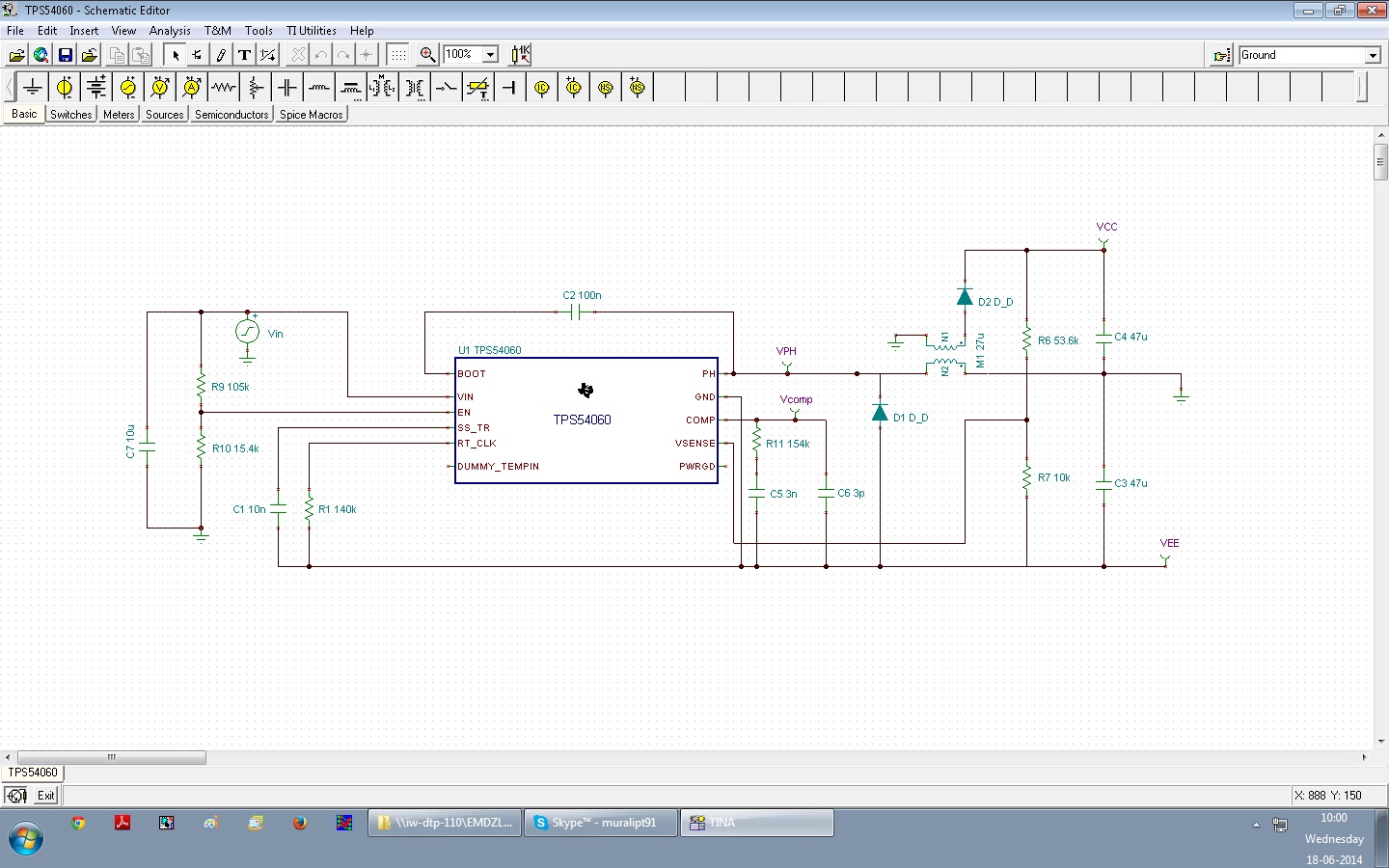Select capacitor label C2 100n
1389x868 pixels.
coord(582,295)
